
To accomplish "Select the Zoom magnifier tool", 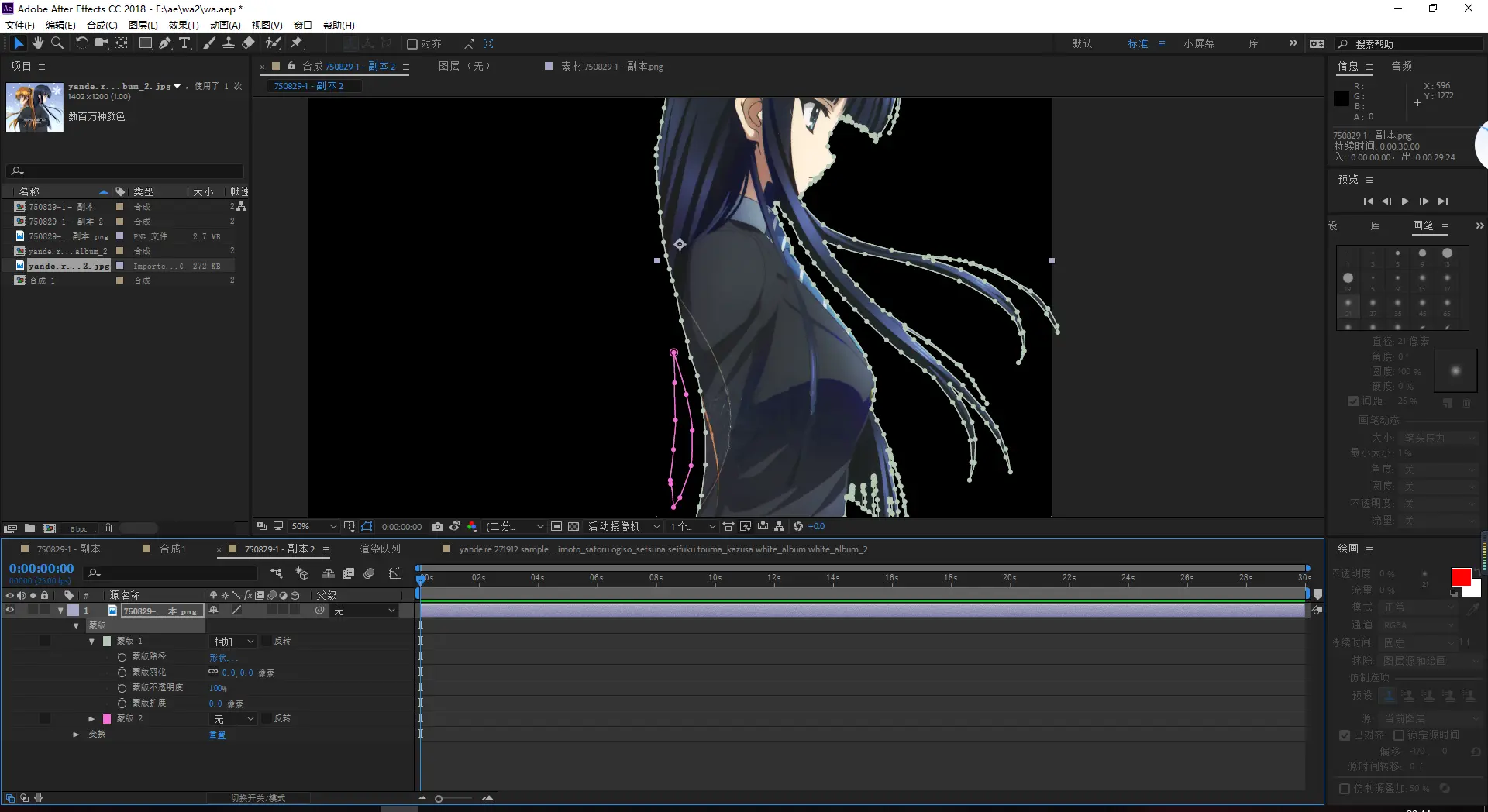I will [57, 43].
